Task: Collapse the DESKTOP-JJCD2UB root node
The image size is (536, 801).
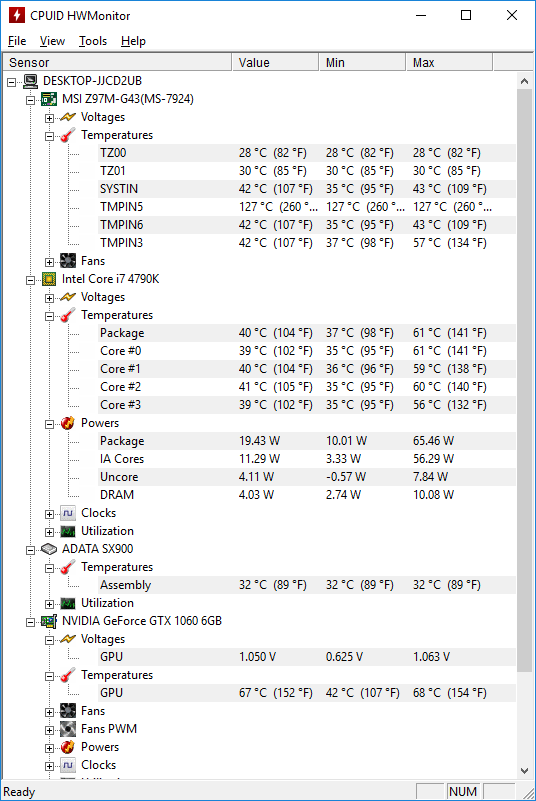Action: pos(11,82)
